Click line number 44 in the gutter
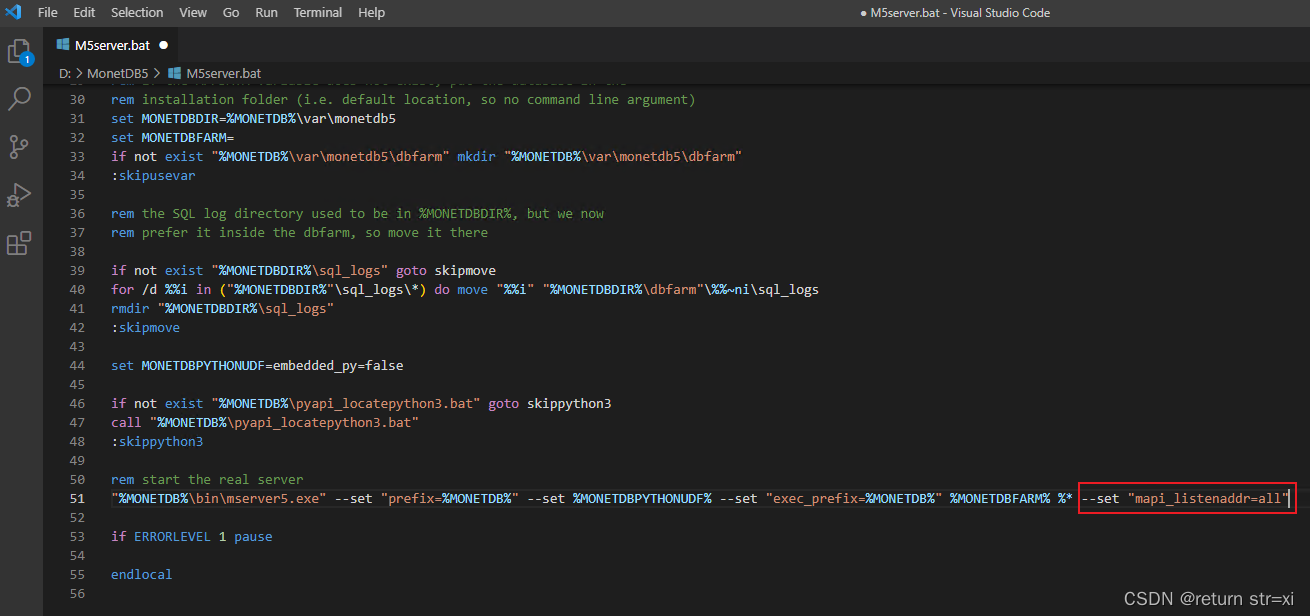Screen dimensions: 1310x616 78,365
